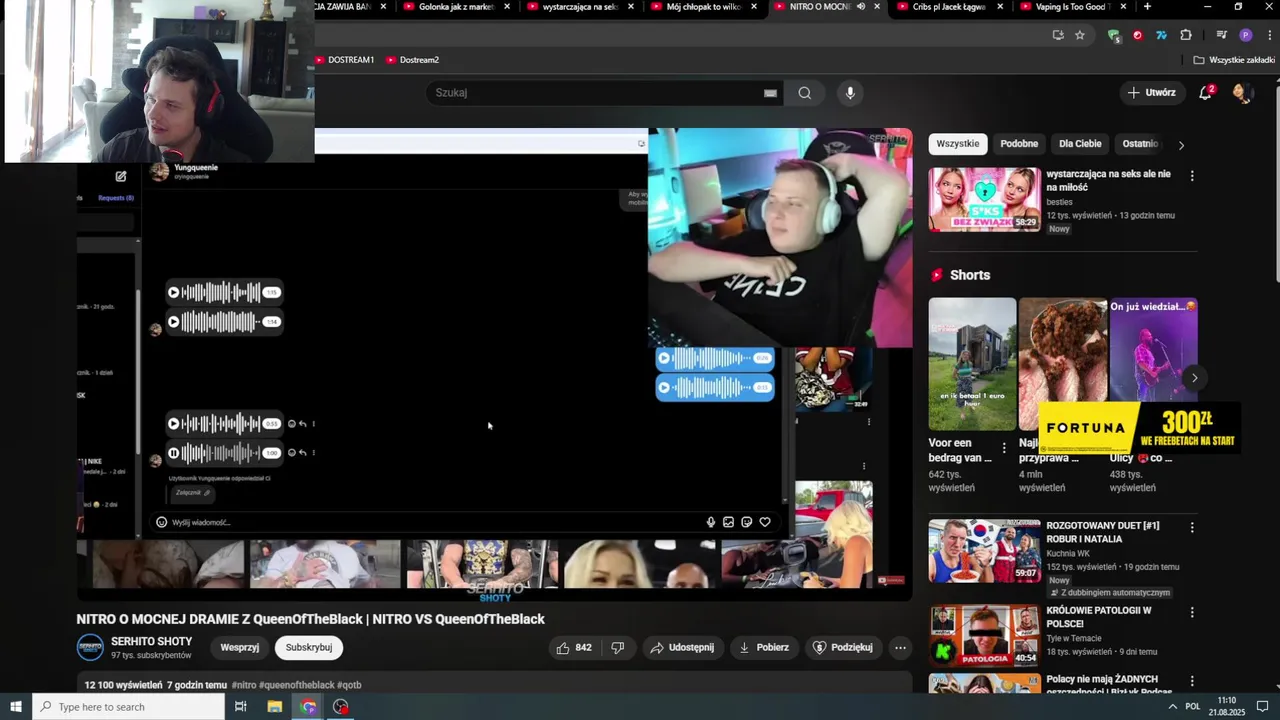Click the Subskrybuj button
The height and width of the screenshot is (720, 1280).
(x=309, y=648)
